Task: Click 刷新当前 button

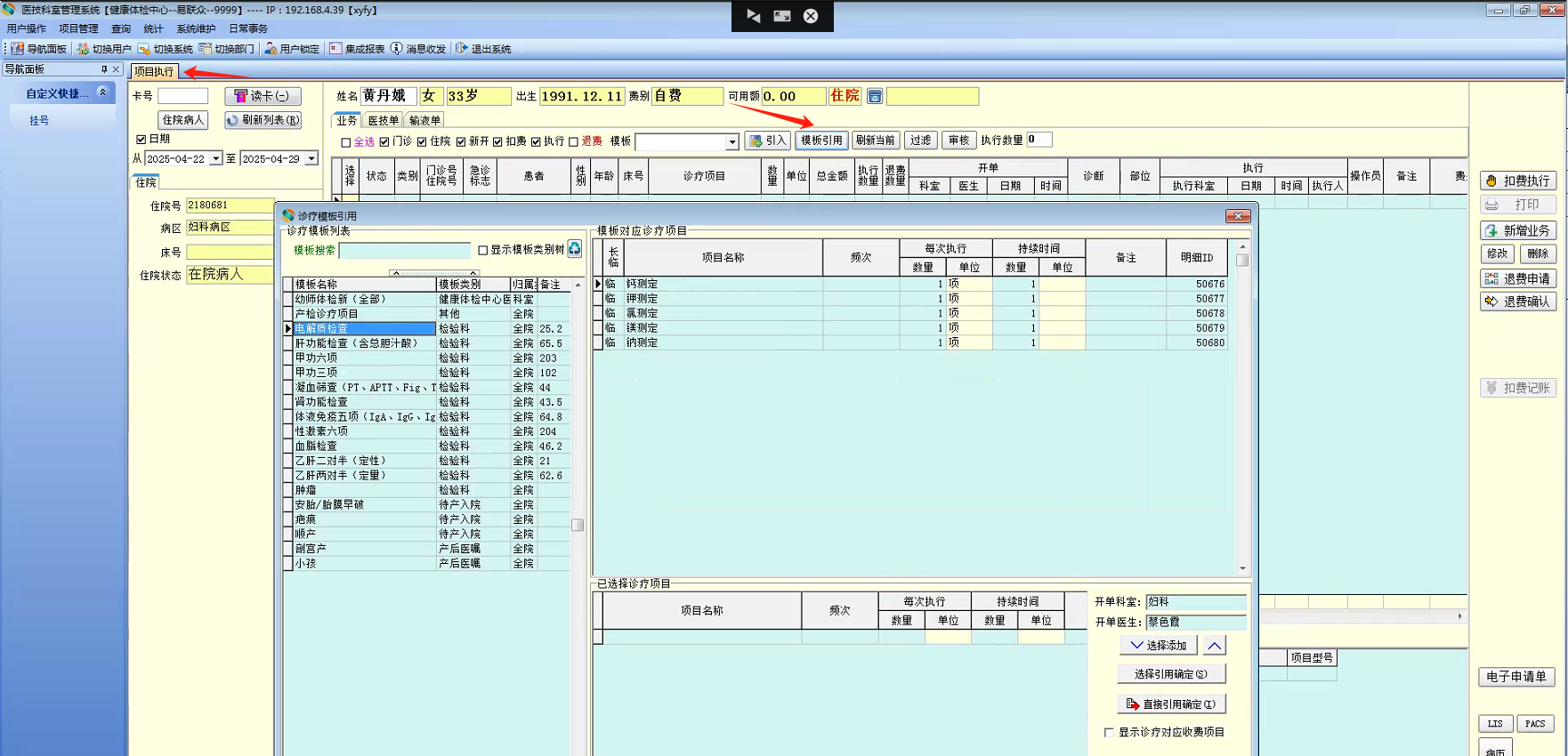Action: [x=876, y=141]
